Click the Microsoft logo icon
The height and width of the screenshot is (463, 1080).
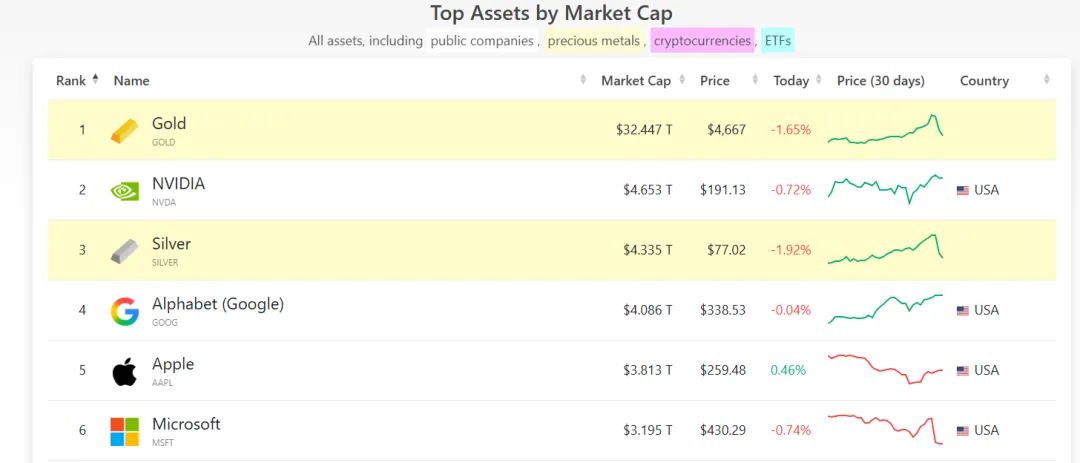point(125,431)
